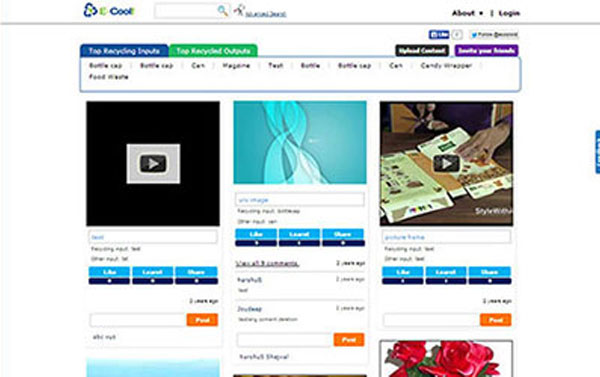The image size is (600, 377).
Task: Click the Facebook Like button
Action: pos(439,35)
